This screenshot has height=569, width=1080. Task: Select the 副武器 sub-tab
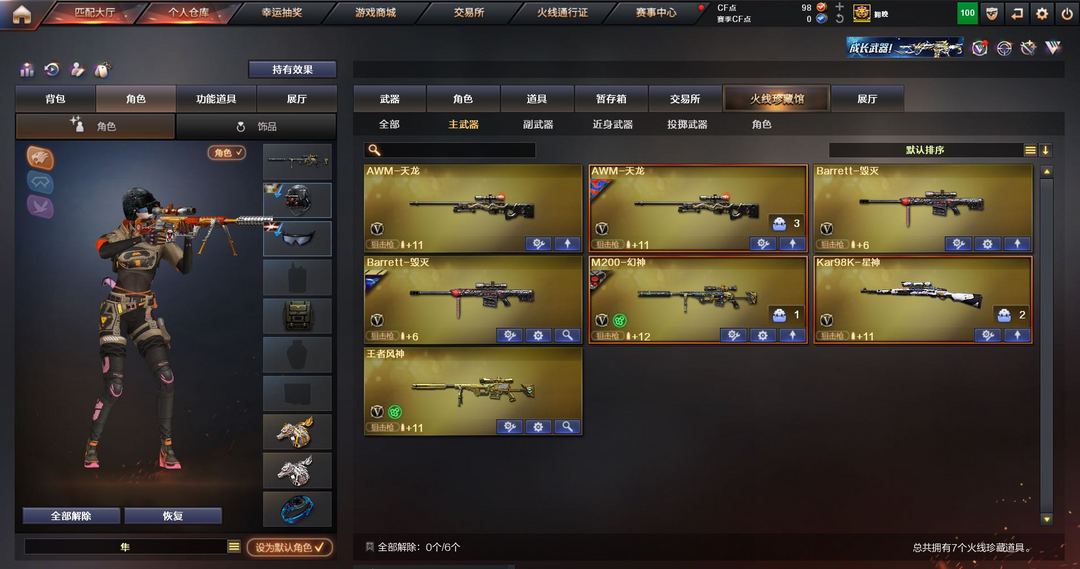coord(538,125)
